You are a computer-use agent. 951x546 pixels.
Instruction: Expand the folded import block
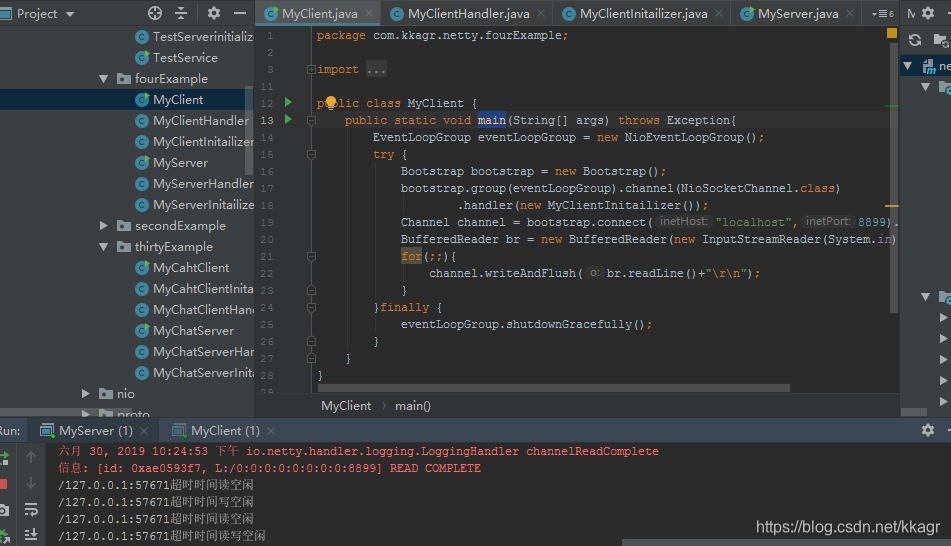(311, 69)
